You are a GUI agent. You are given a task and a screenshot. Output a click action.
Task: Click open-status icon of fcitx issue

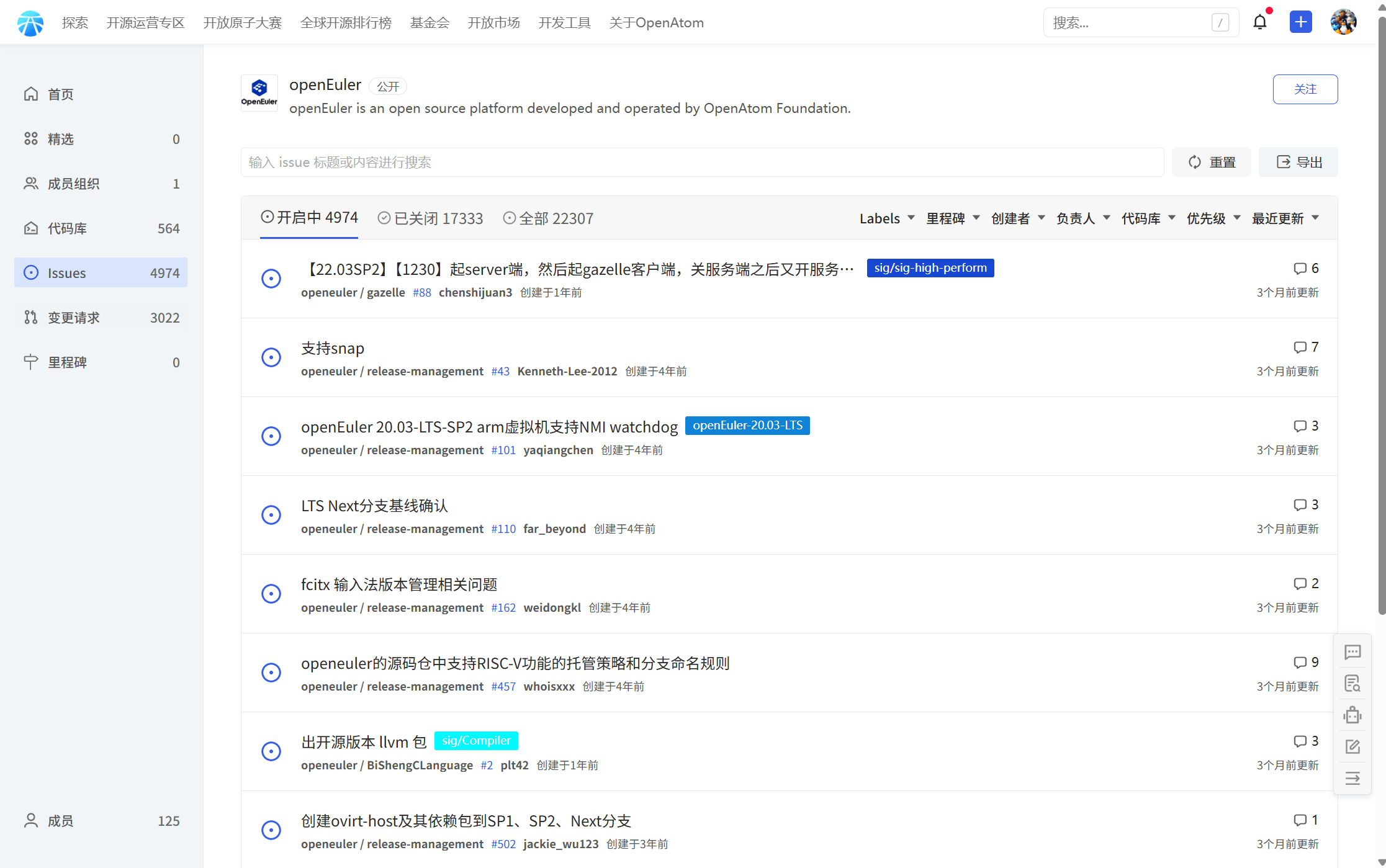click(x=271, y=594)
